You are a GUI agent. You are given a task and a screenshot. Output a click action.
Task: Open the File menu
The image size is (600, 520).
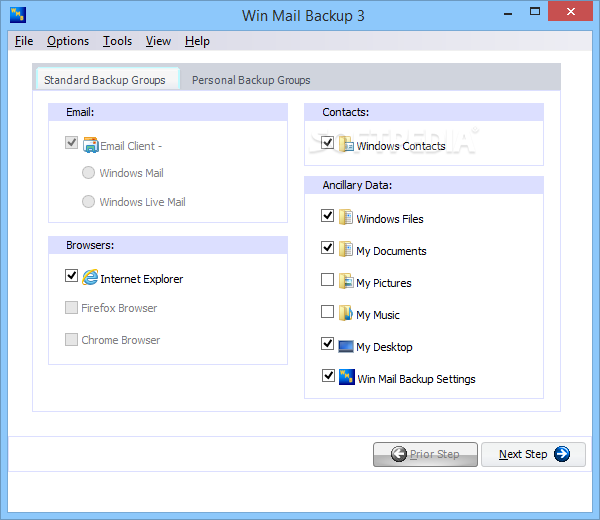click(24, 41)
